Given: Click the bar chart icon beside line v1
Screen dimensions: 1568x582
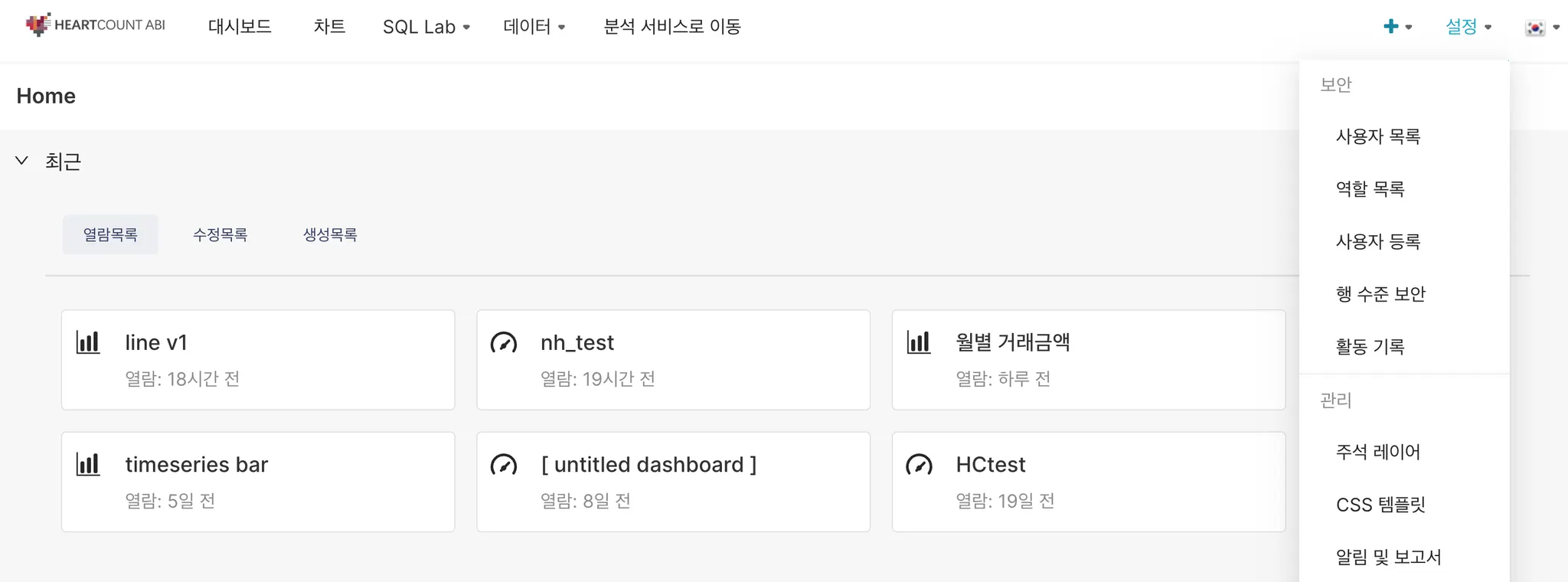Looking at the screenshot, I should pos(88,342).
